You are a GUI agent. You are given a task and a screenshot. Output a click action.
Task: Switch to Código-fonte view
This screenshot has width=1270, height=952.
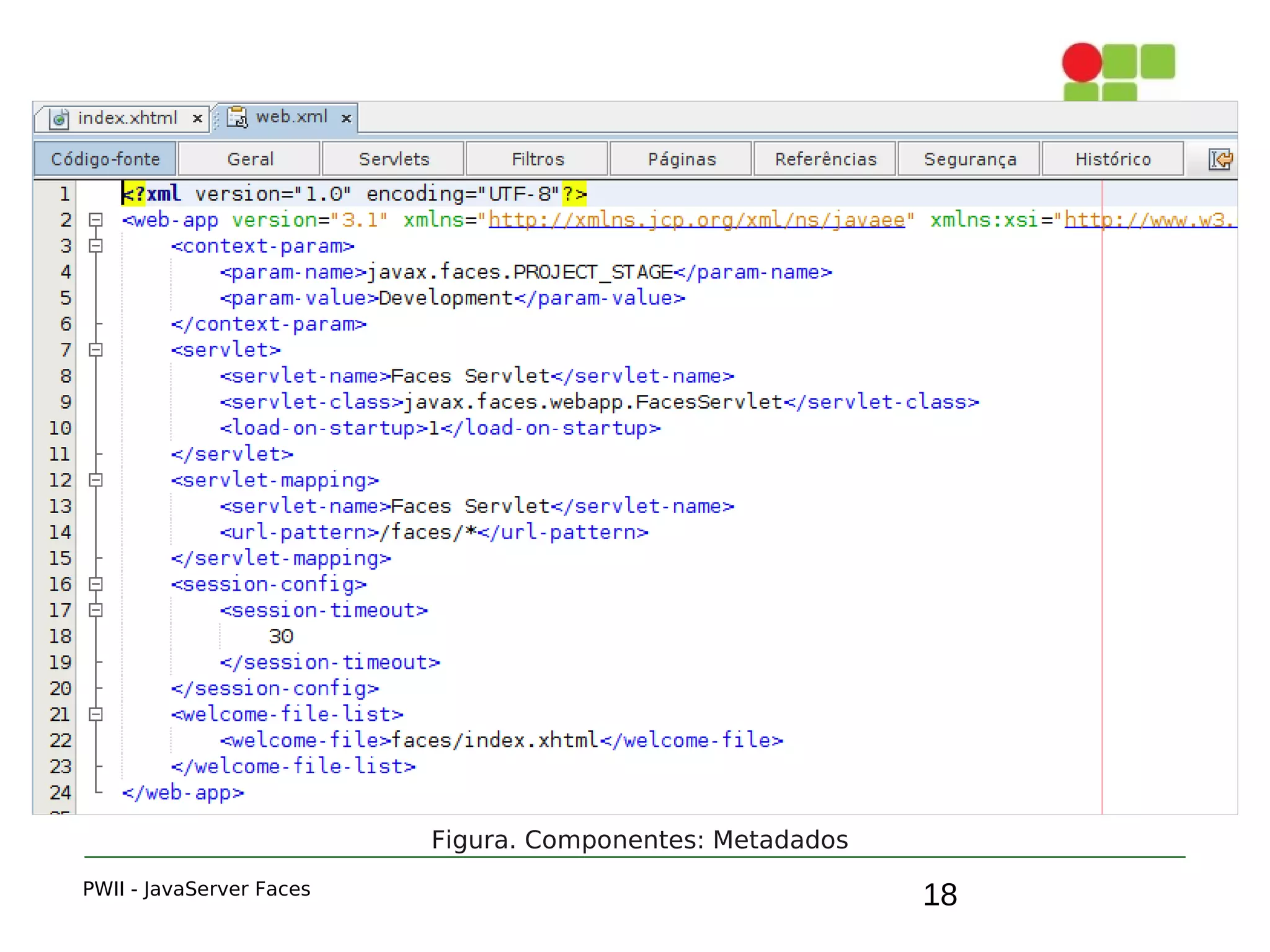pos(105,159)
